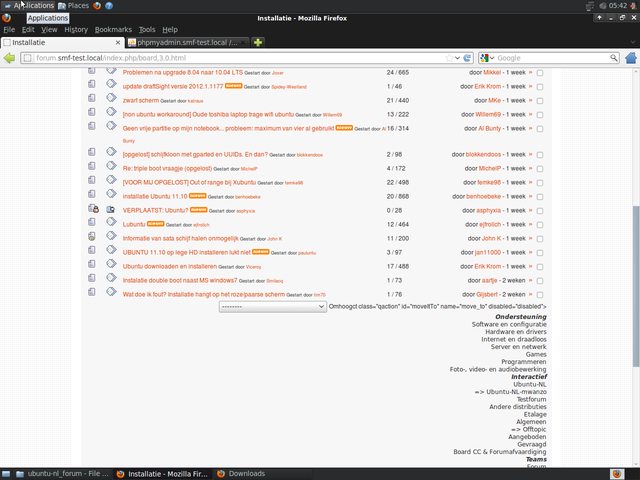The image size is (640, 480).
Task: Open last poster 'benhoebeke' profile link
Action: [483, 196]
